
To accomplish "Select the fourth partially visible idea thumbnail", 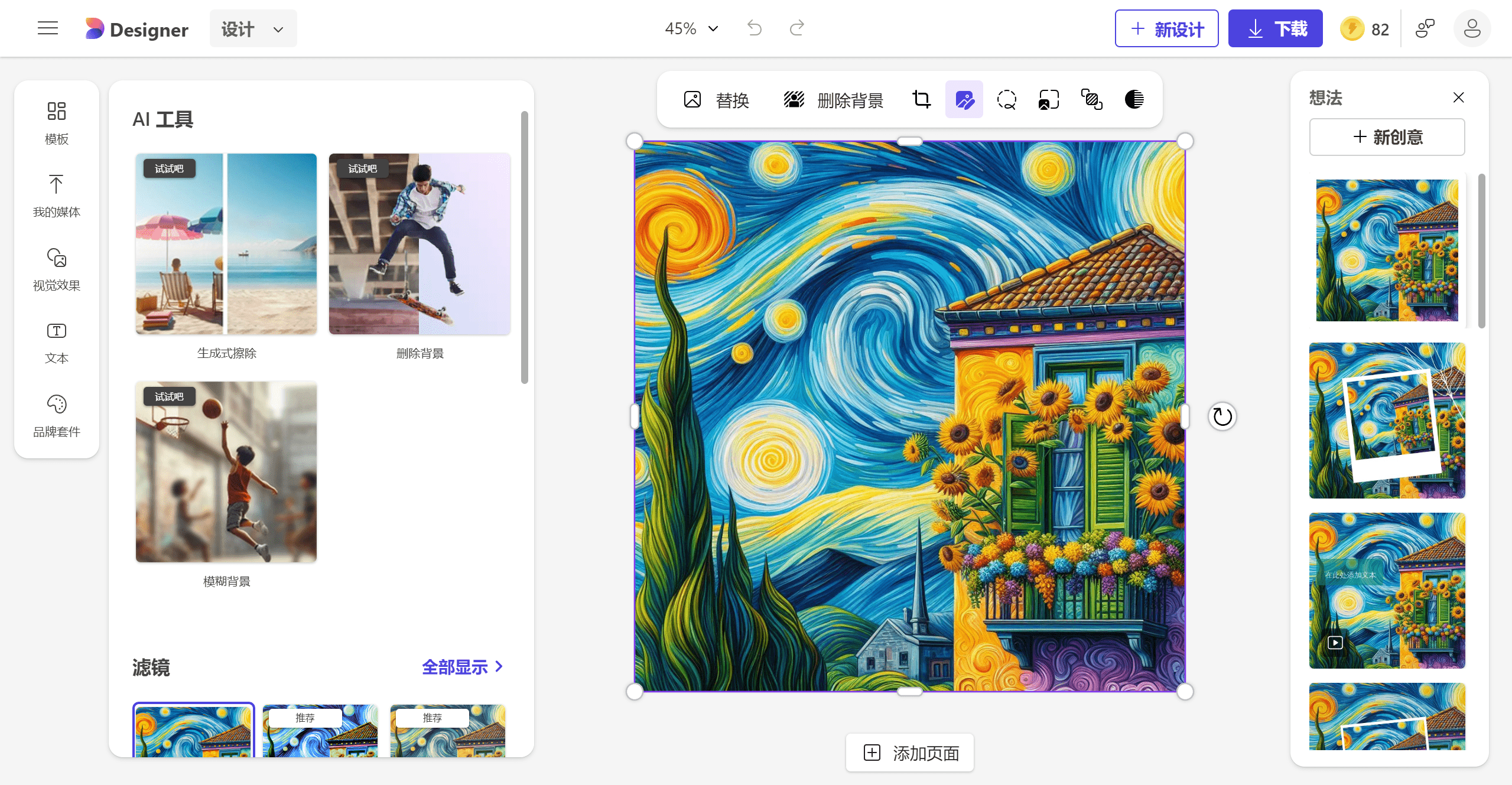I will (x=1387, y=716).
